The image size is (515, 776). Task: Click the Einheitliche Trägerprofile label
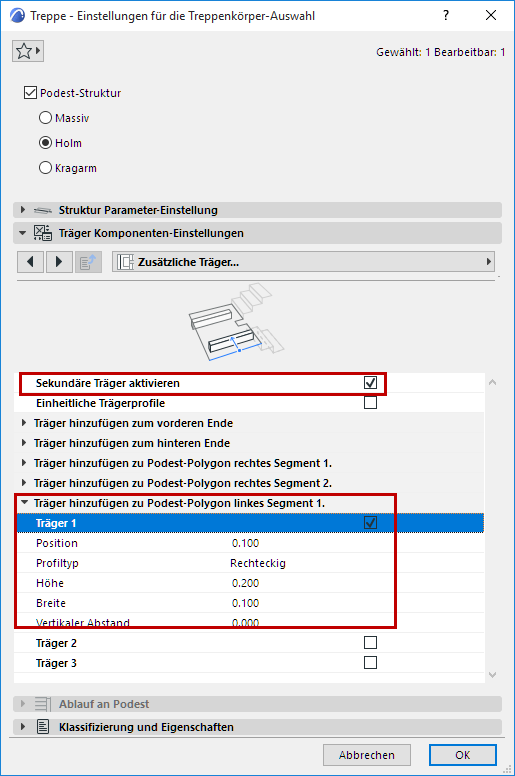pyautogui.click(x=100, y=403)
